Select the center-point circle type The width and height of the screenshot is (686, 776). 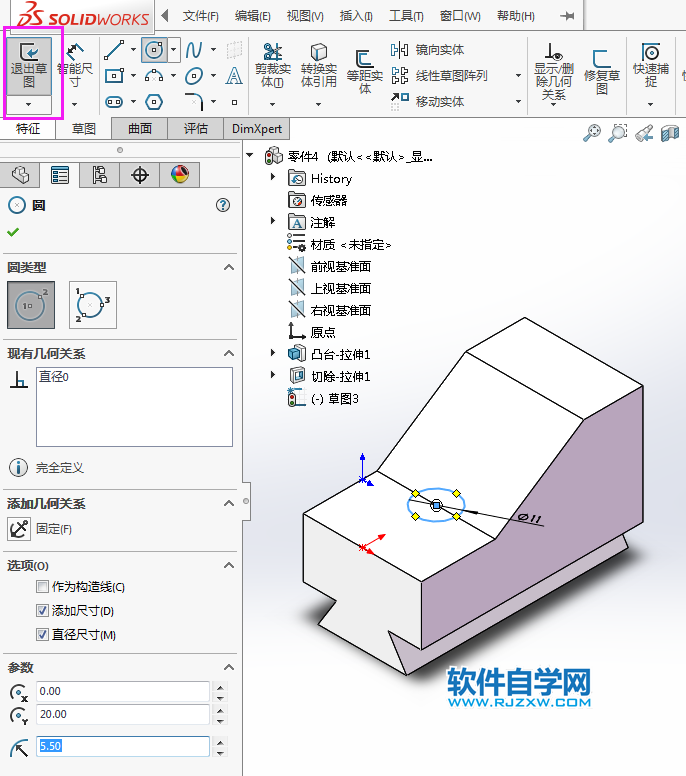(31, 305)
